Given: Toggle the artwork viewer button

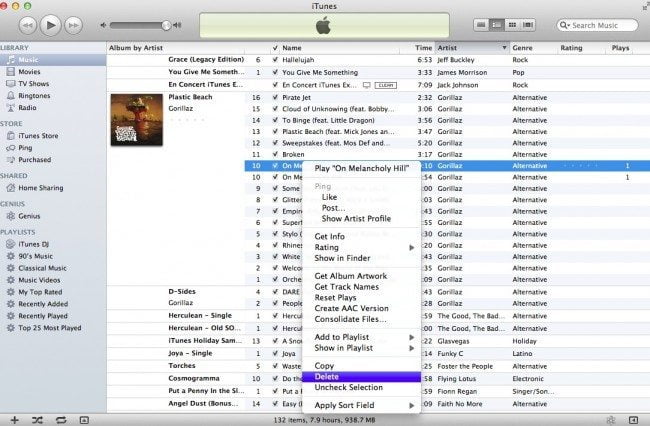Looking at the screenshot, I should (84, 420).
